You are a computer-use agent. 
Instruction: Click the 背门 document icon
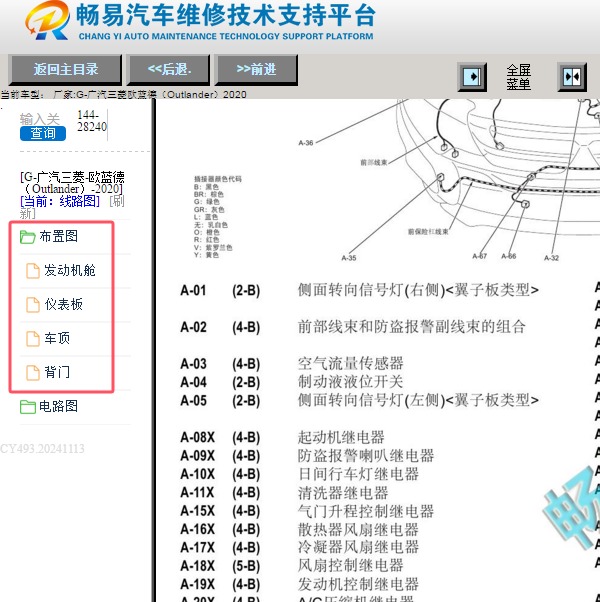point(33,372)
